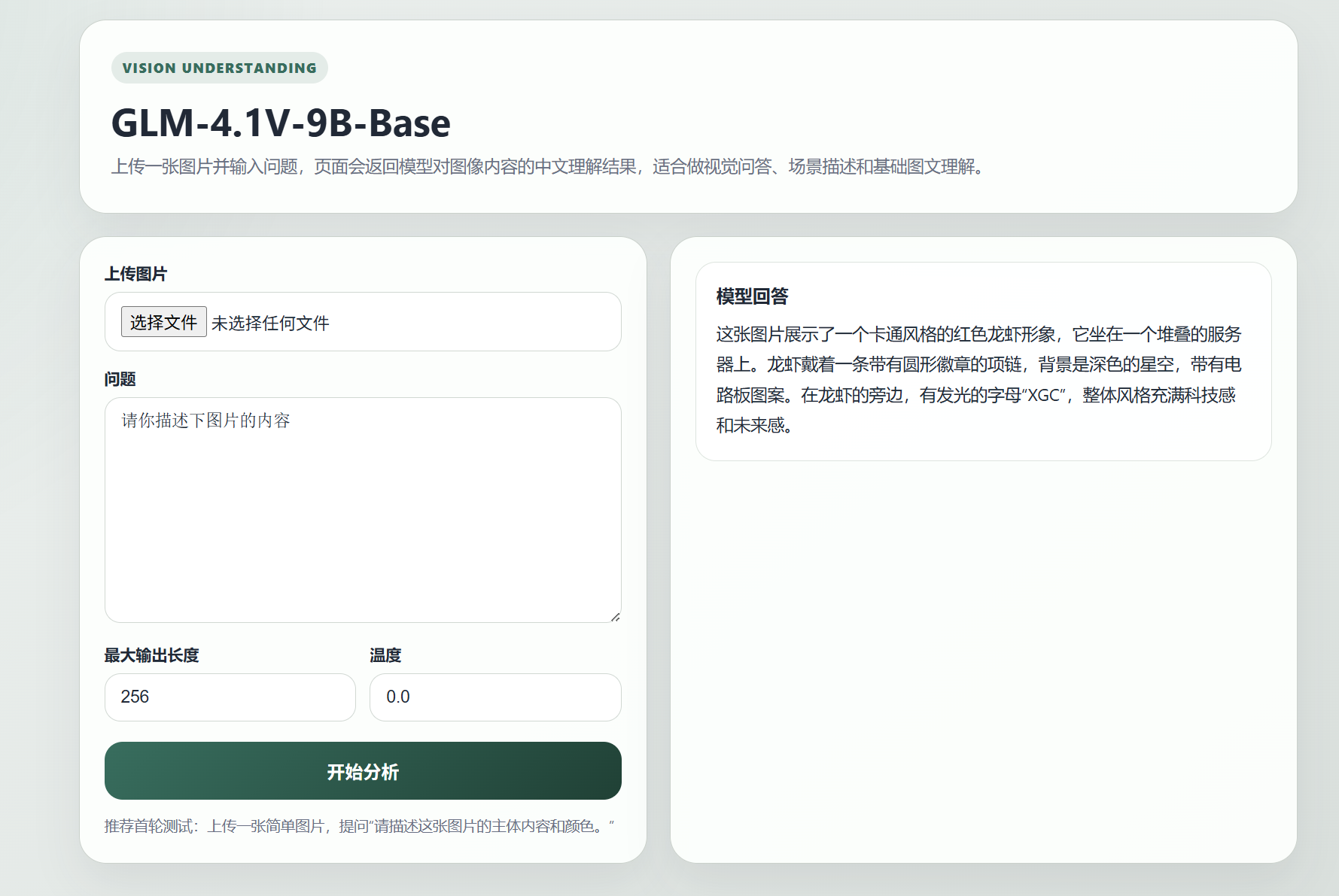1339x896 pixels.
Task: Click the 温度 value field showing 0.0
Action: (495, 697)
